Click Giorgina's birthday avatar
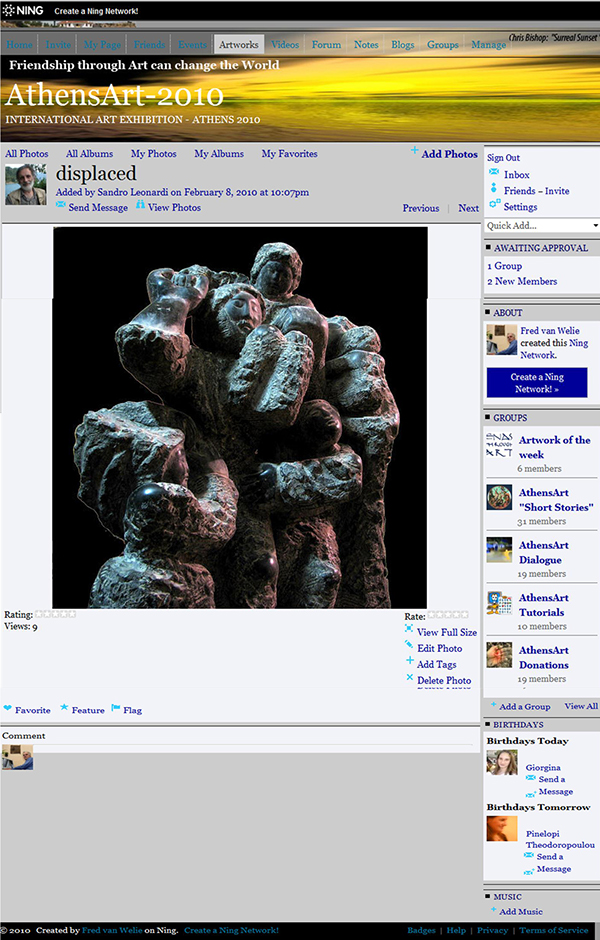 click(x=502, y=763)
